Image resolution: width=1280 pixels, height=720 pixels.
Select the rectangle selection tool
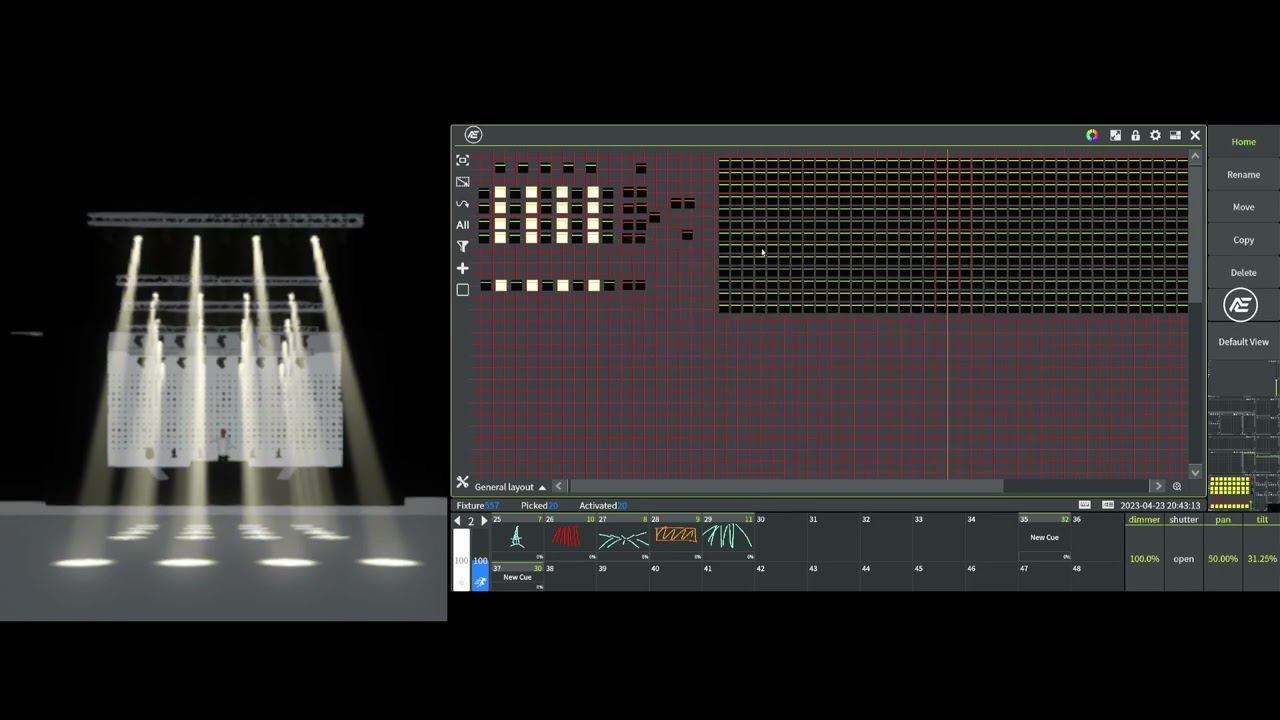462,182
